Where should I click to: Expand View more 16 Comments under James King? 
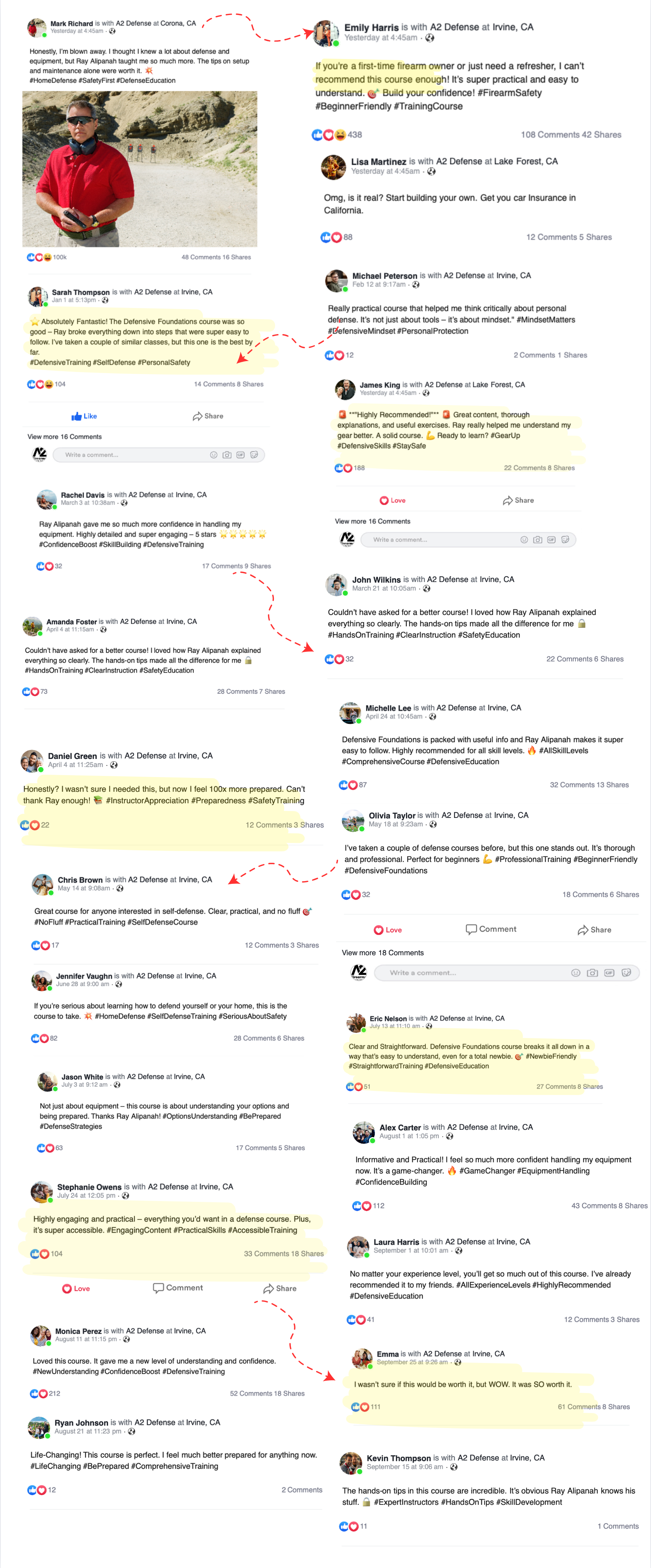[372, 522]
